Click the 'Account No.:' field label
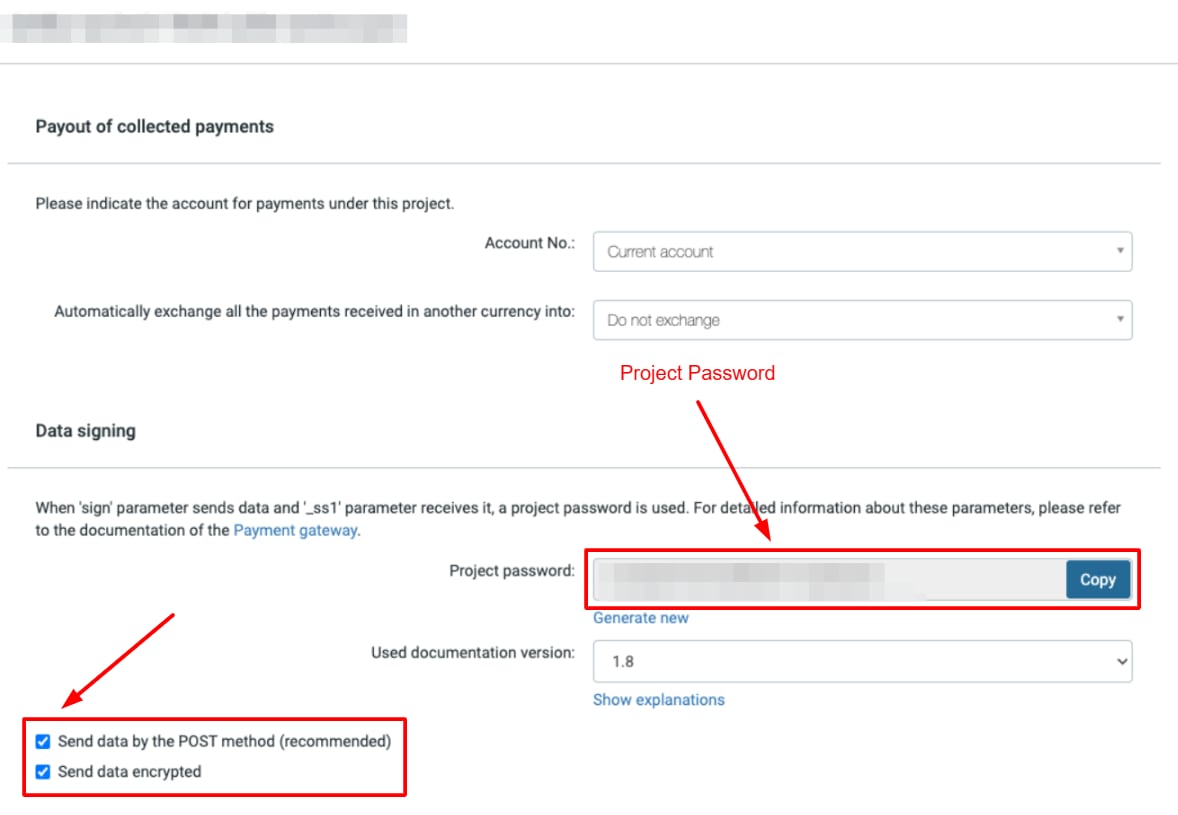 (530, 243)
